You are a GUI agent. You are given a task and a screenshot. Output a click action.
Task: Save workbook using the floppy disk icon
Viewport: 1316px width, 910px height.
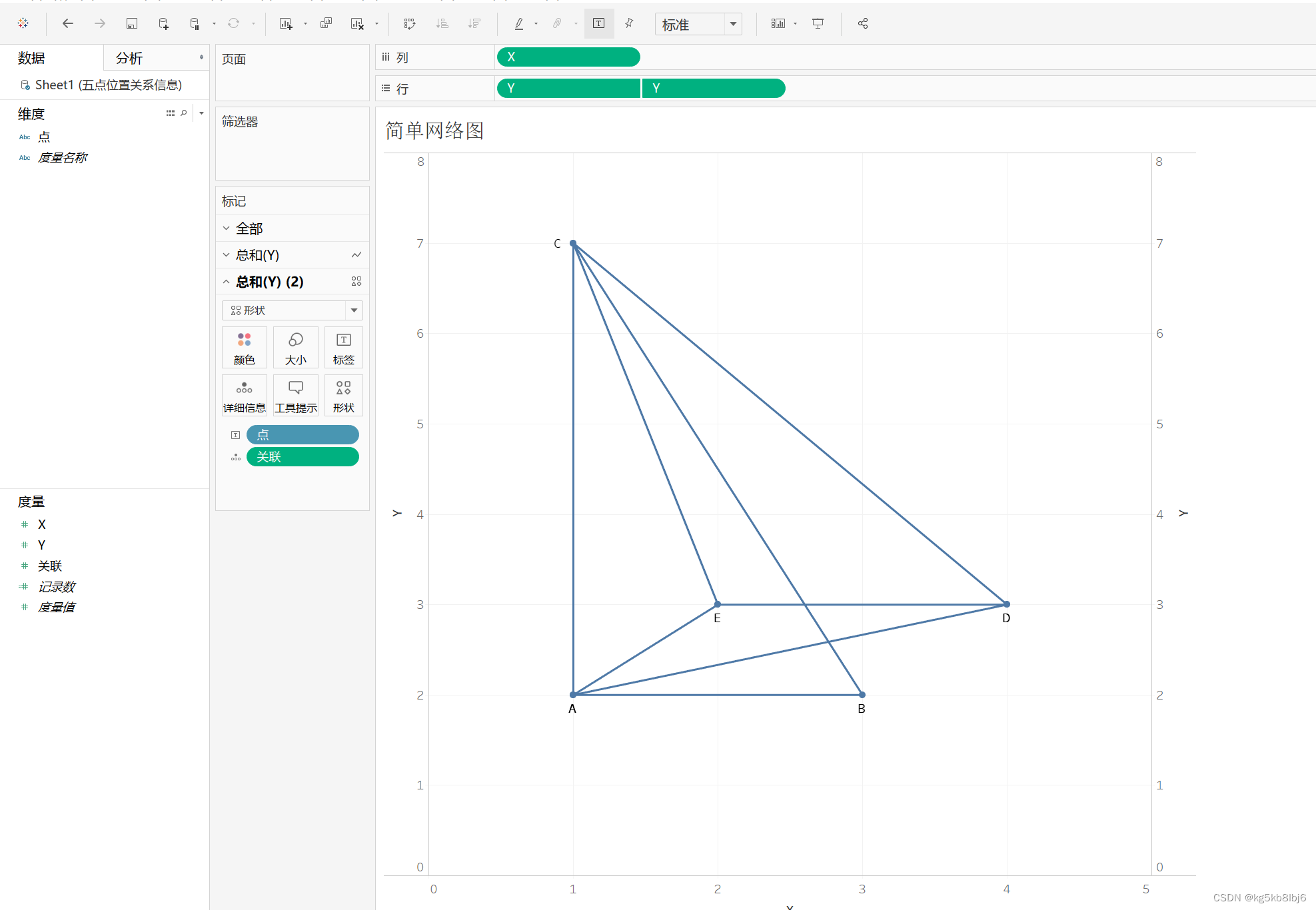(x=131, y=23)
